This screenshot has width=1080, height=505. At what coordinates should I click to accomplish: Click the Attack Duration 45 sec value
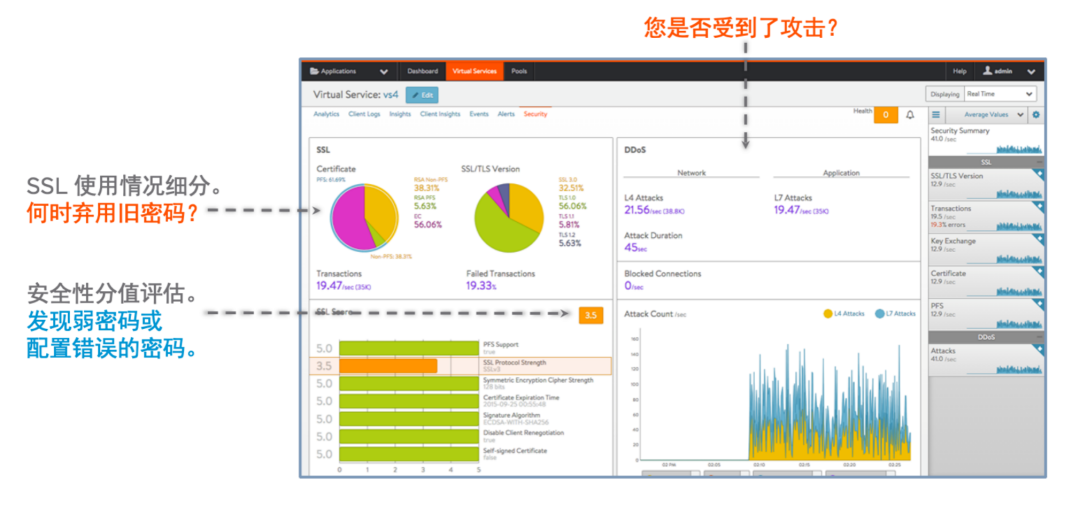tap(635, 248)
